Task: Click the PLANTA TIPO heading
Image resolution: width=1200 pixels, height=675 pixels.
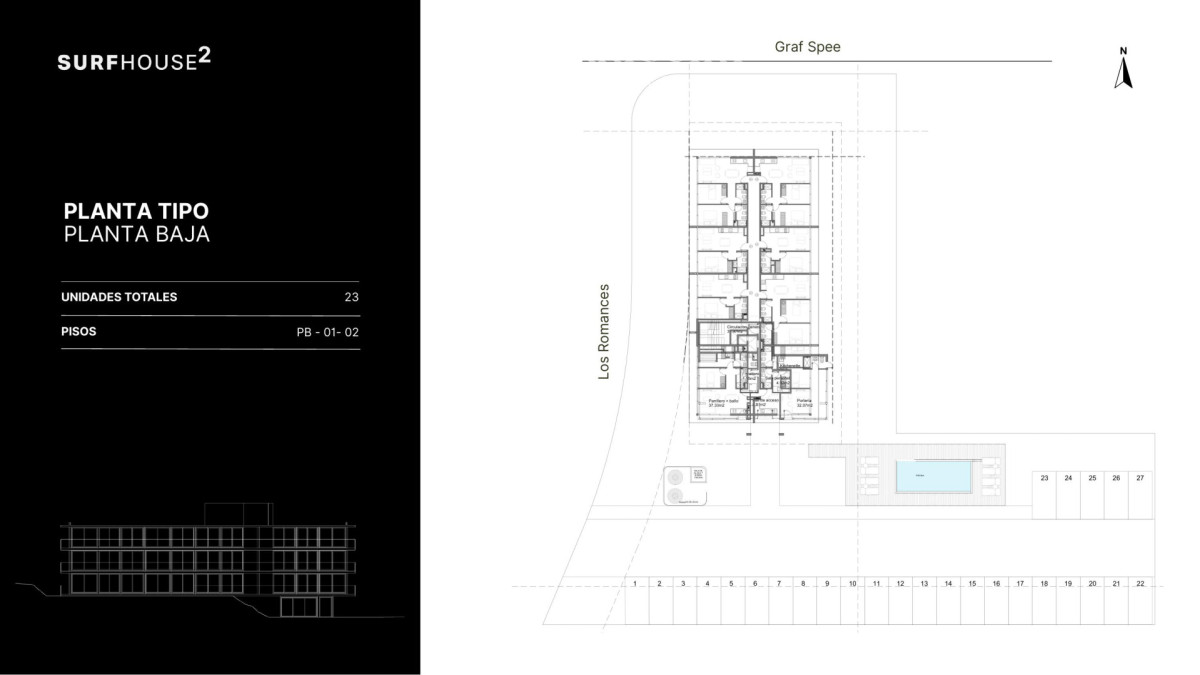Action: 136,212
